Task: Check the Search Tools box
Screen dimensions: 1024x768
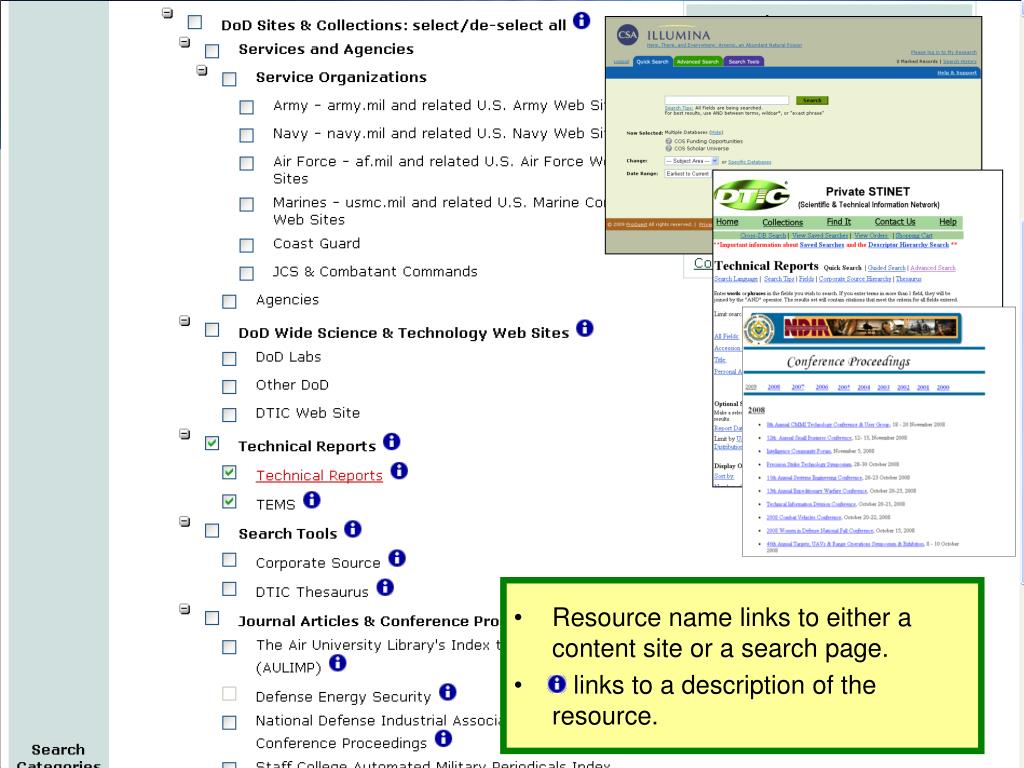Action: click(212, 530)
